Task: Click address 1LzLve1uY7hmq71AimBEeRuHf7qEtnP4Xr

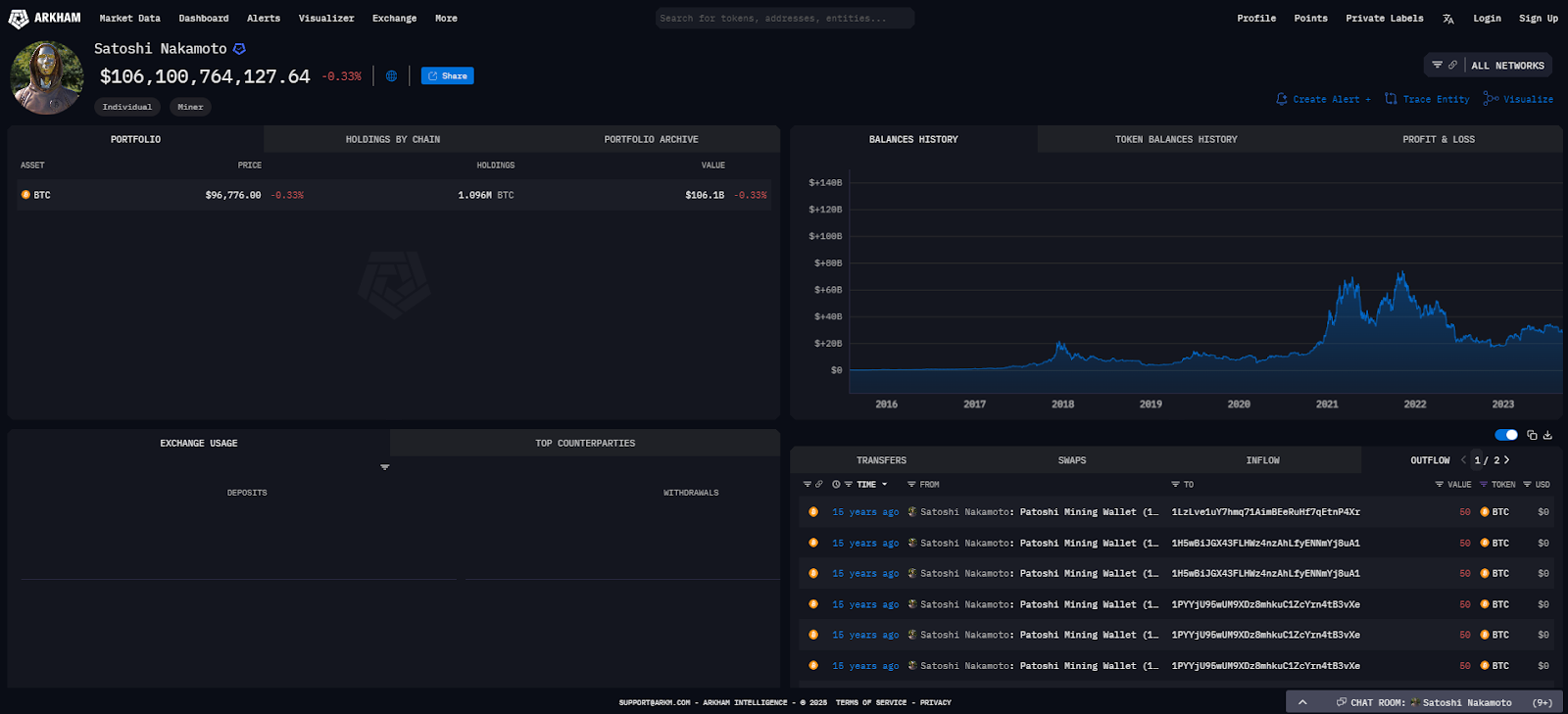Action: point(1265,512)
